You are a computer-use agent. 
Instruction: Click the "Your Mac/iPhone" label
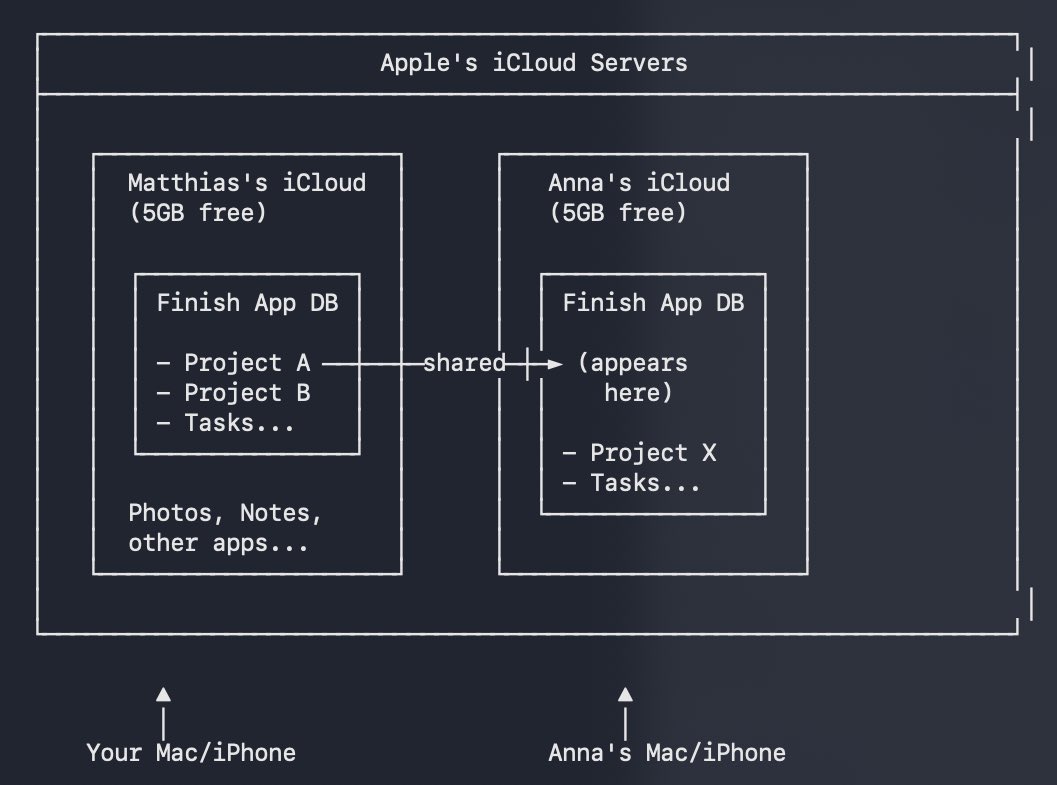coord(191,753)
